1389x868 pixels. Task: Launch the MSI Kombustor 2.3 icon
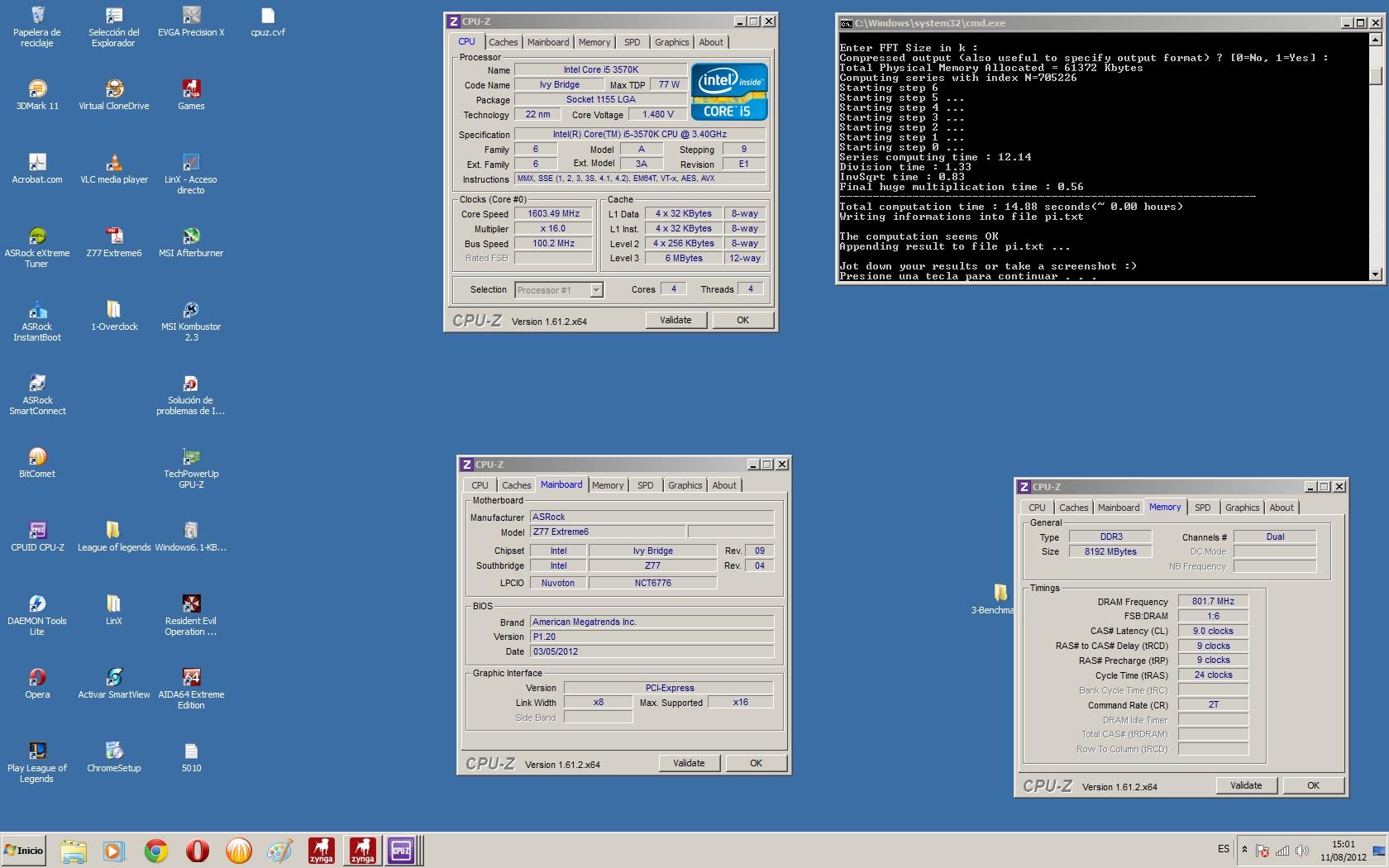(x=191, y=321)
